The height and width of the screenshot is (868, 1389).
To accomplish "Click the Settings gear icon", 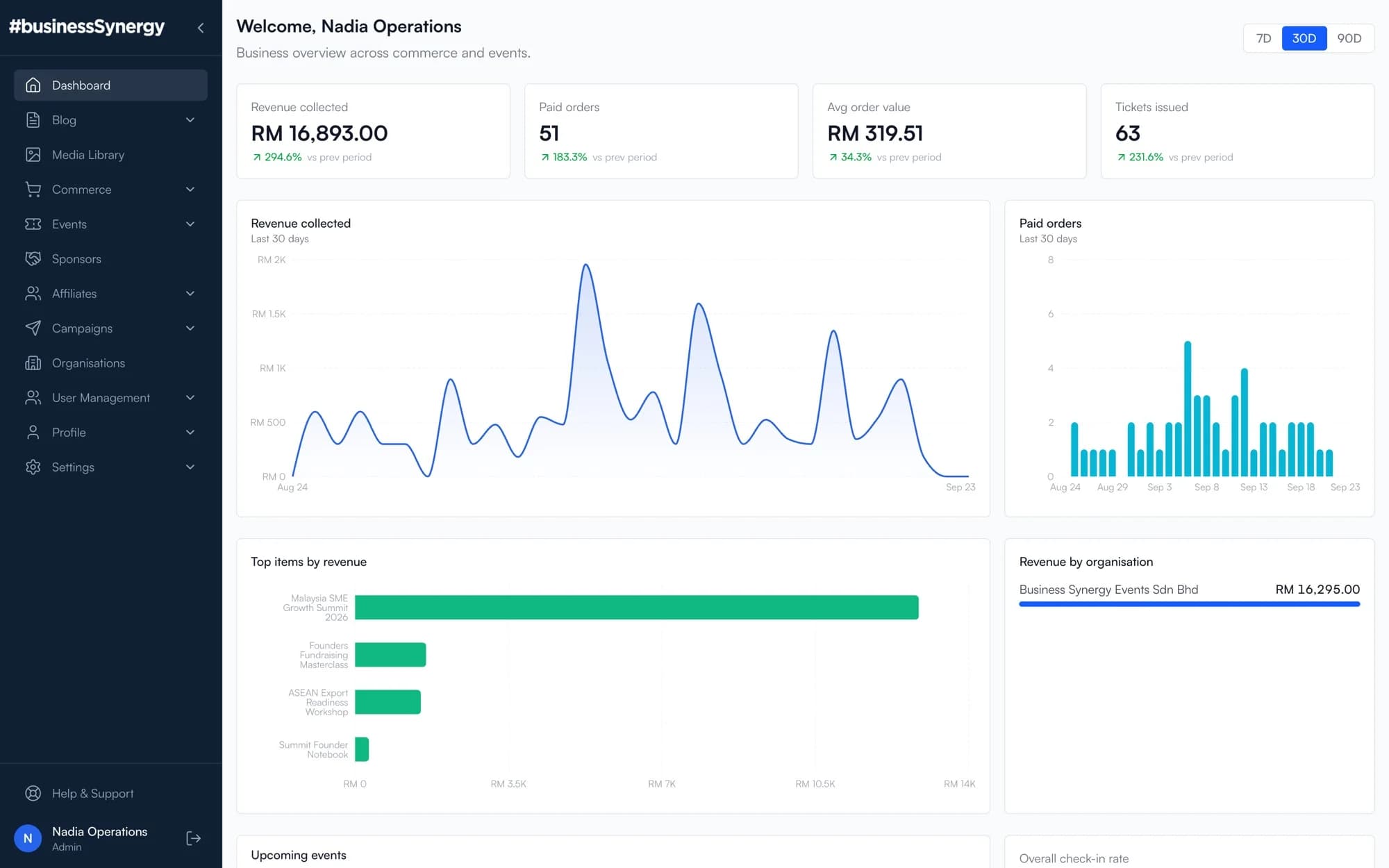I will (33, 467).
